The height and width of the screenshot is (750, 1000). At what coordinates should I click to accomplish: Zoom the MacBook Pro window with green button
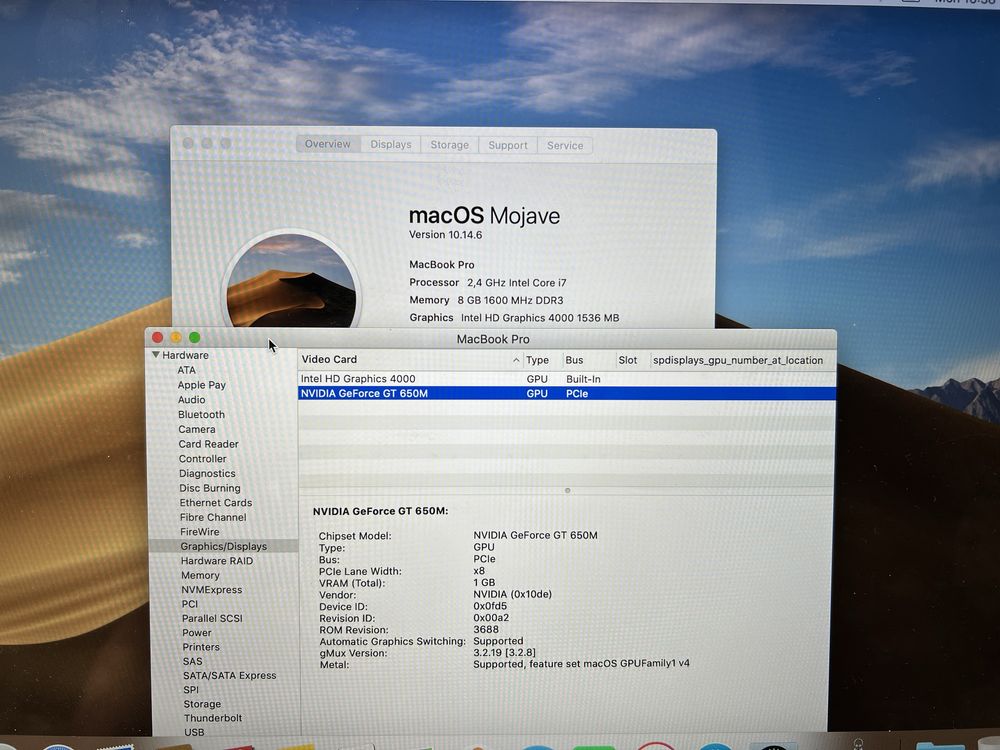[x=195, y=337]
